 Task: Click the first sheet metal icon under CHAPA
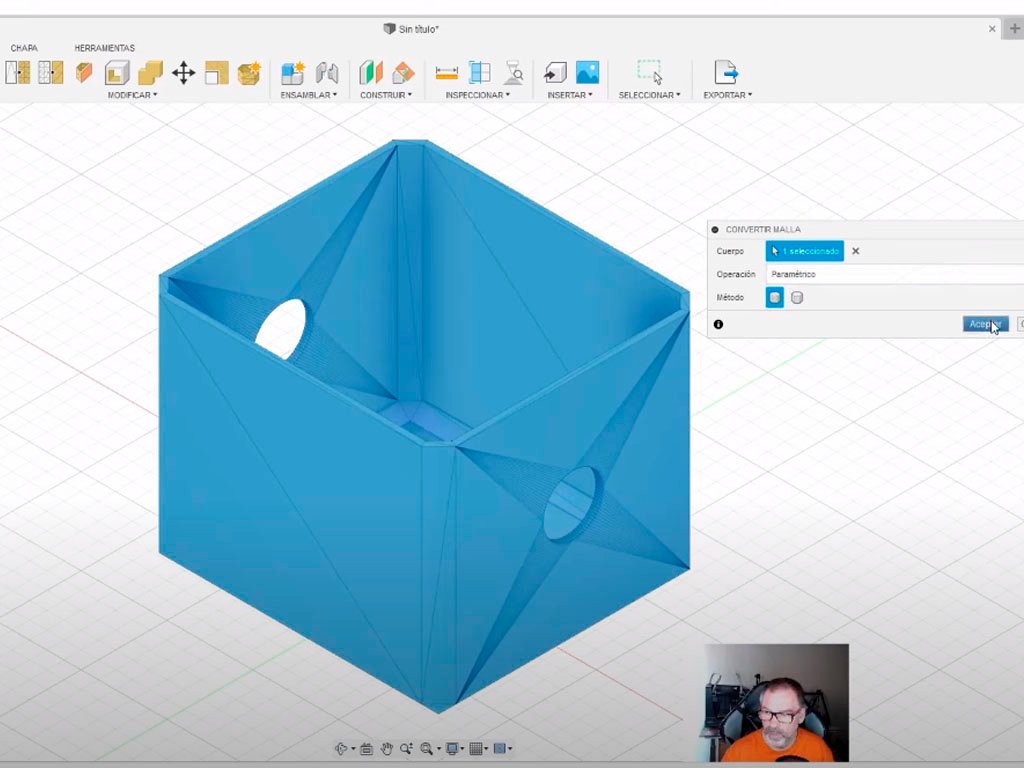[x=18, y=72]
